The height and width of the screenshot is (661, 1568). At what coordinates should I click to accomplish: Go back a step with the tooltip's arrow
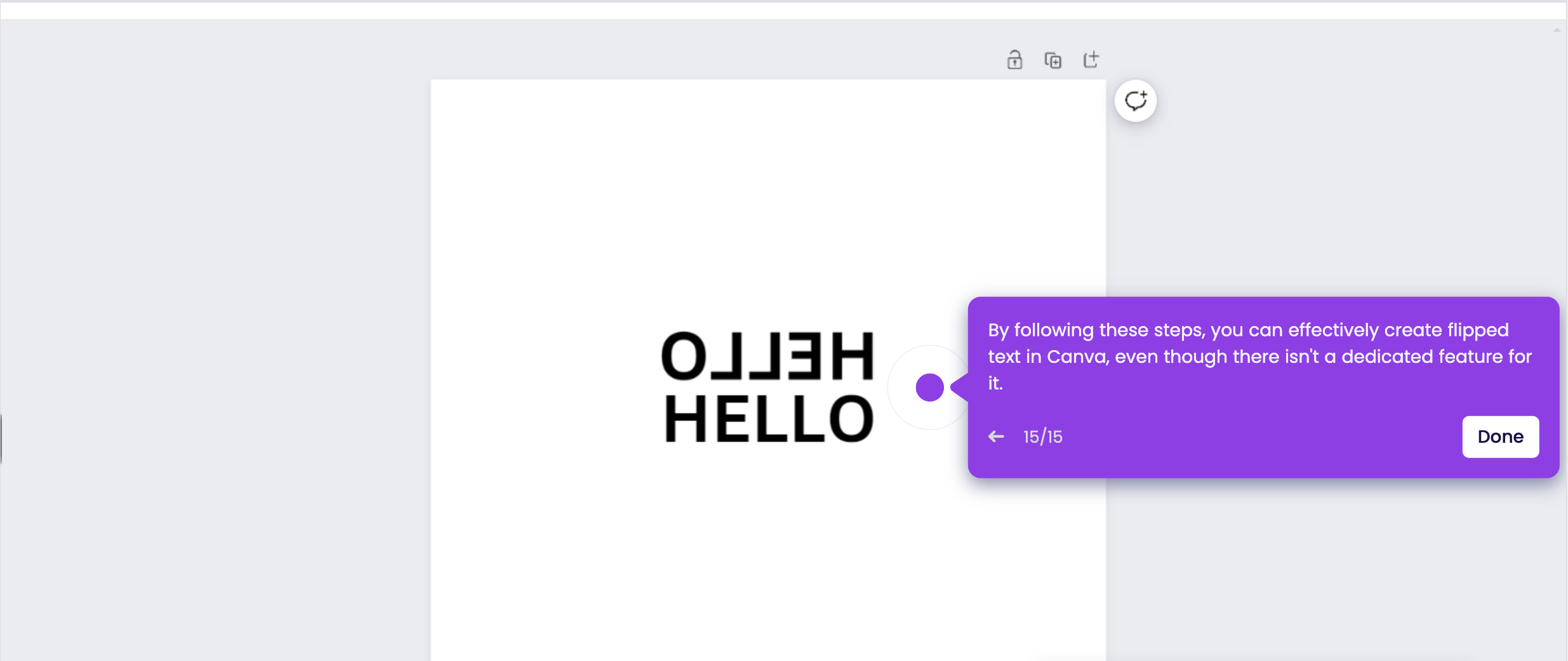(x=995, y=436)
